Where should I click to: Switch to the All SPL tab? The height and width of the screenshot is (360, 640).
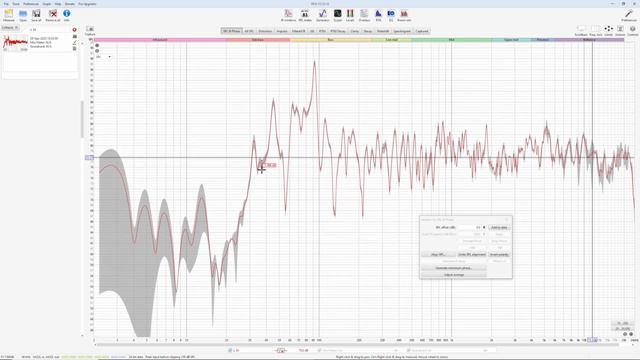click(x=249, y=31)
